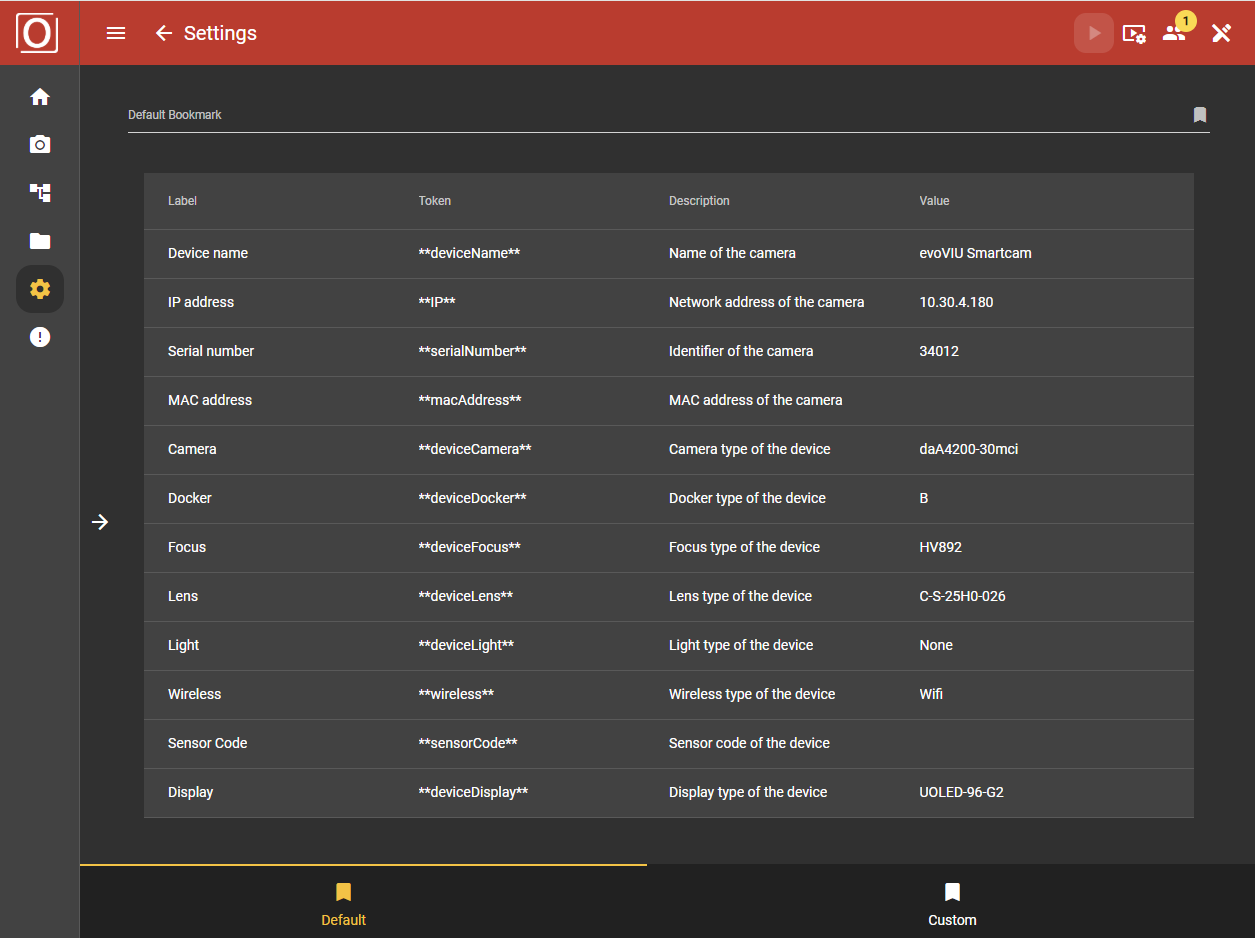Expand the sidebar using the arrow
The height and width of the screenshot is (938, 1255).
point(100,521)
